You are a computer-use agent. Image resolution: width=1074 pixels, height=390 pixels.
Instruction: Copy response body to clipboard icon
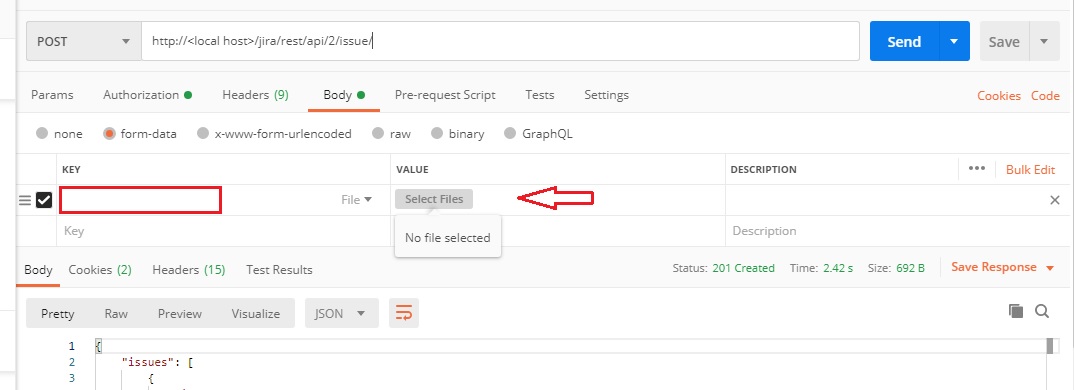(1016, 311)
